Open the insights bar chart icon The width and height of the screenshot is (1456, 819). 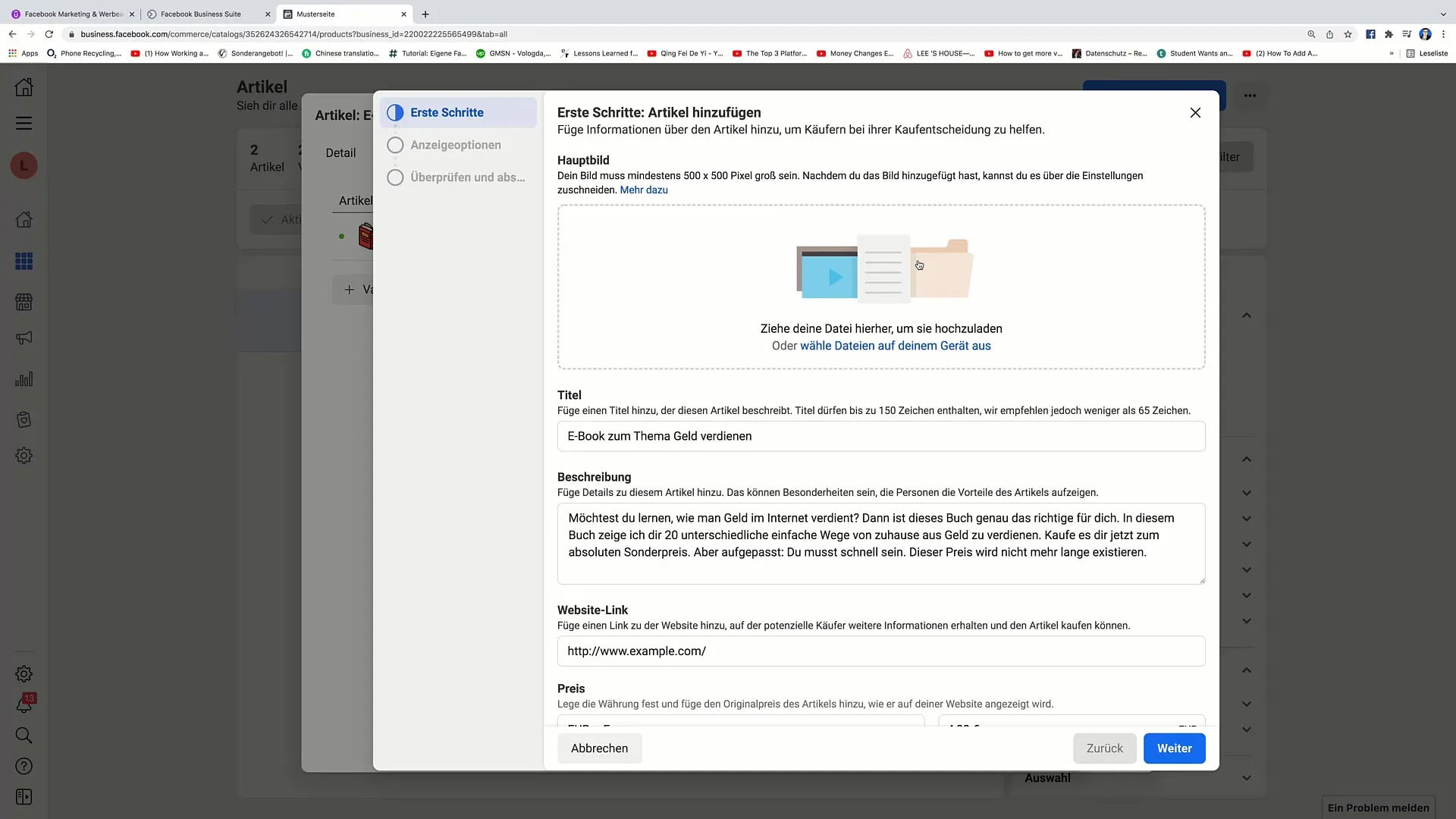[24, 379]
